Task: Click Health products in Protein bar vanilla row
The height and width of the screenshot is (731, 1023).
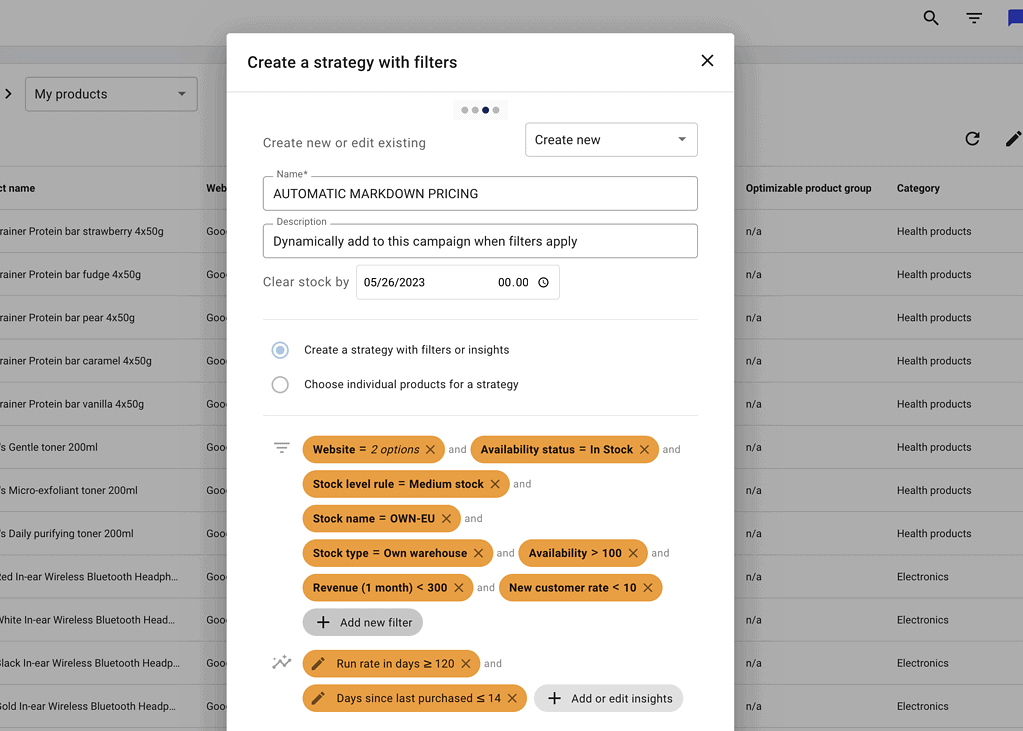Action: click(x=934, y=404)
